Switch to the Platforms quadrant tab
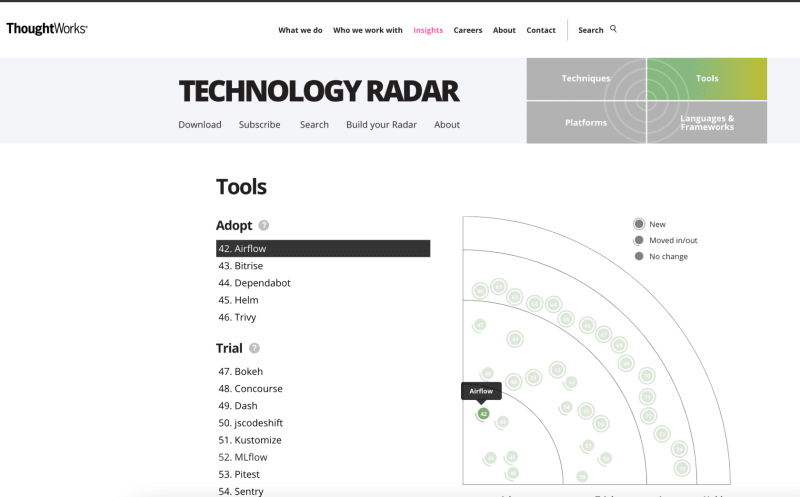 [x=586, y=122]
